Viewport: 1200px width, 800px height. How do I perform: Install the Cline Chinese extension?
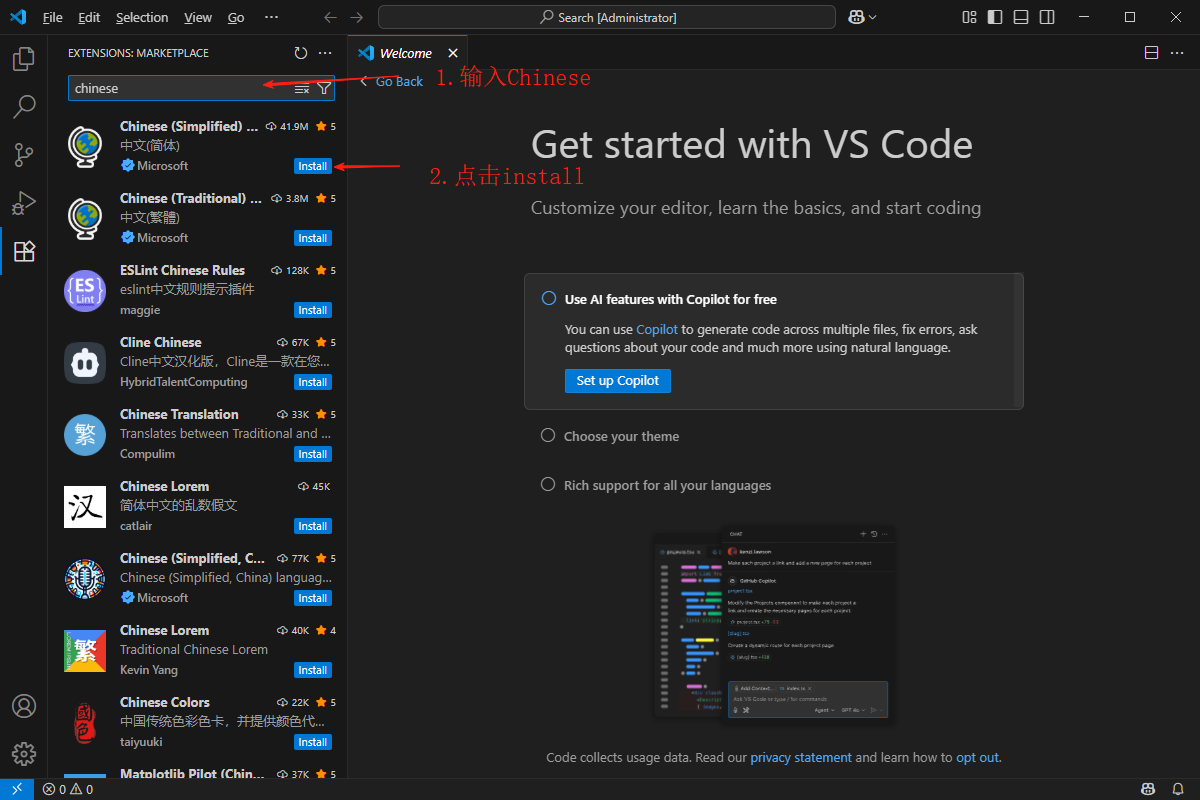tap(313, 382)
